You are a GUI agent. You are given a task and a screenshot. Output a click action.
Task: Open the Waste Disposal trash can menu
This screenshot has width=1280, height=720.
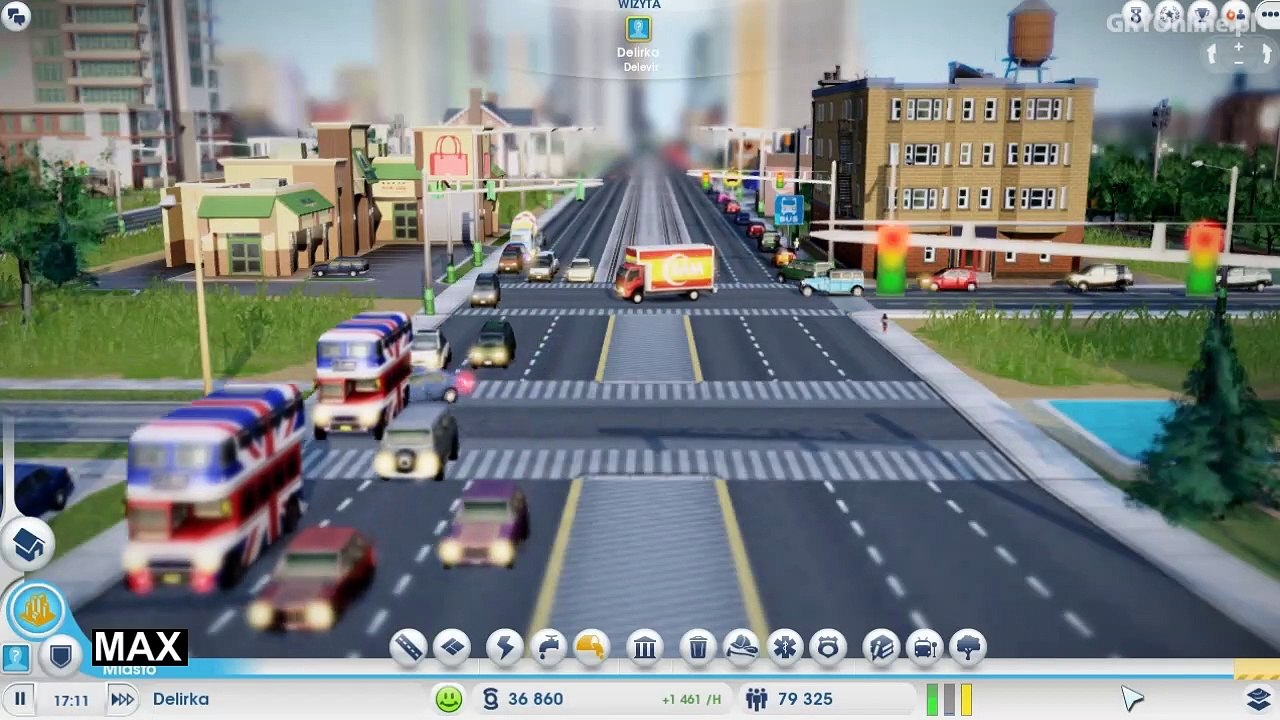point(698,648)
